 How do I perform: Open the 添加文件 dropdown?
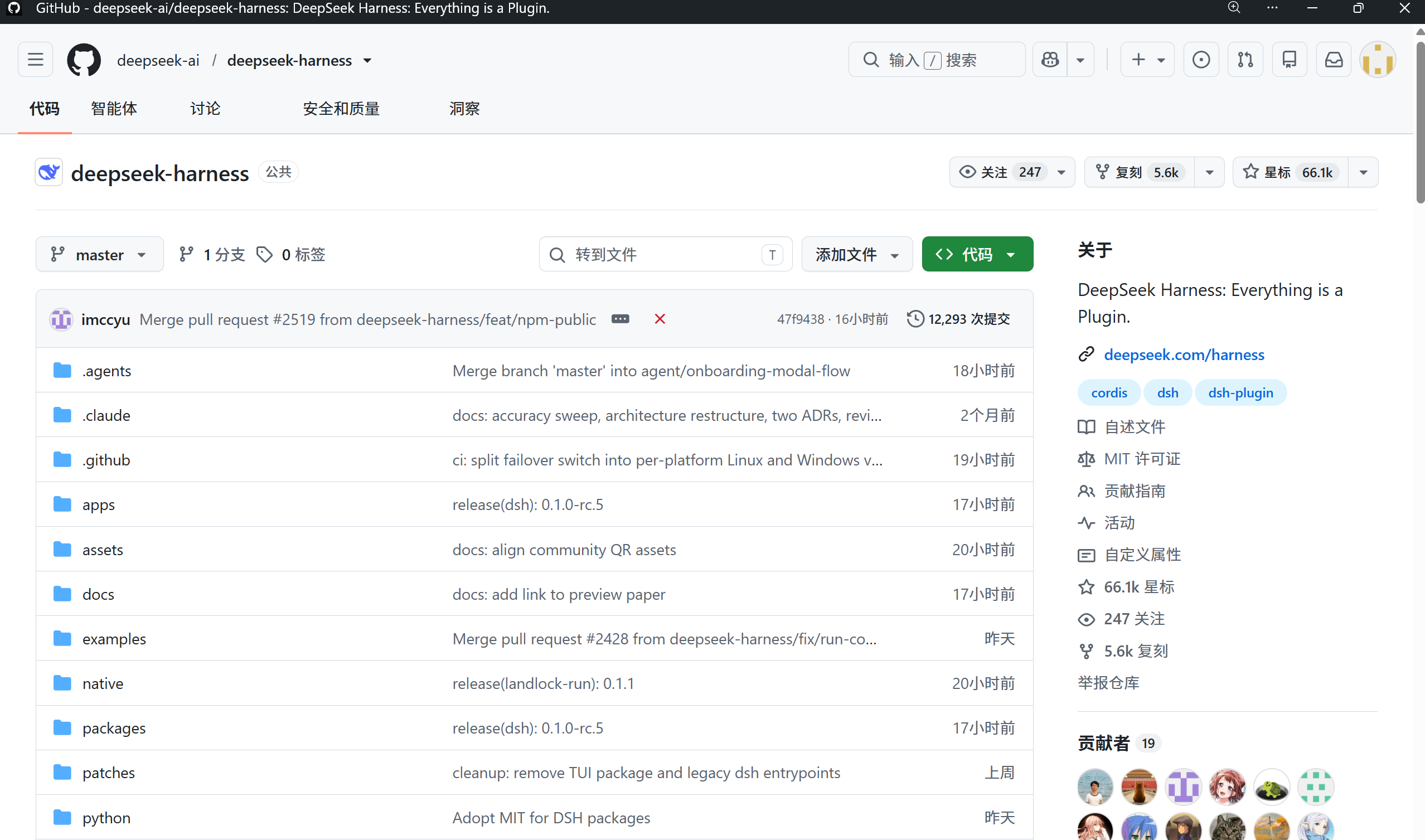pos(857,254)
